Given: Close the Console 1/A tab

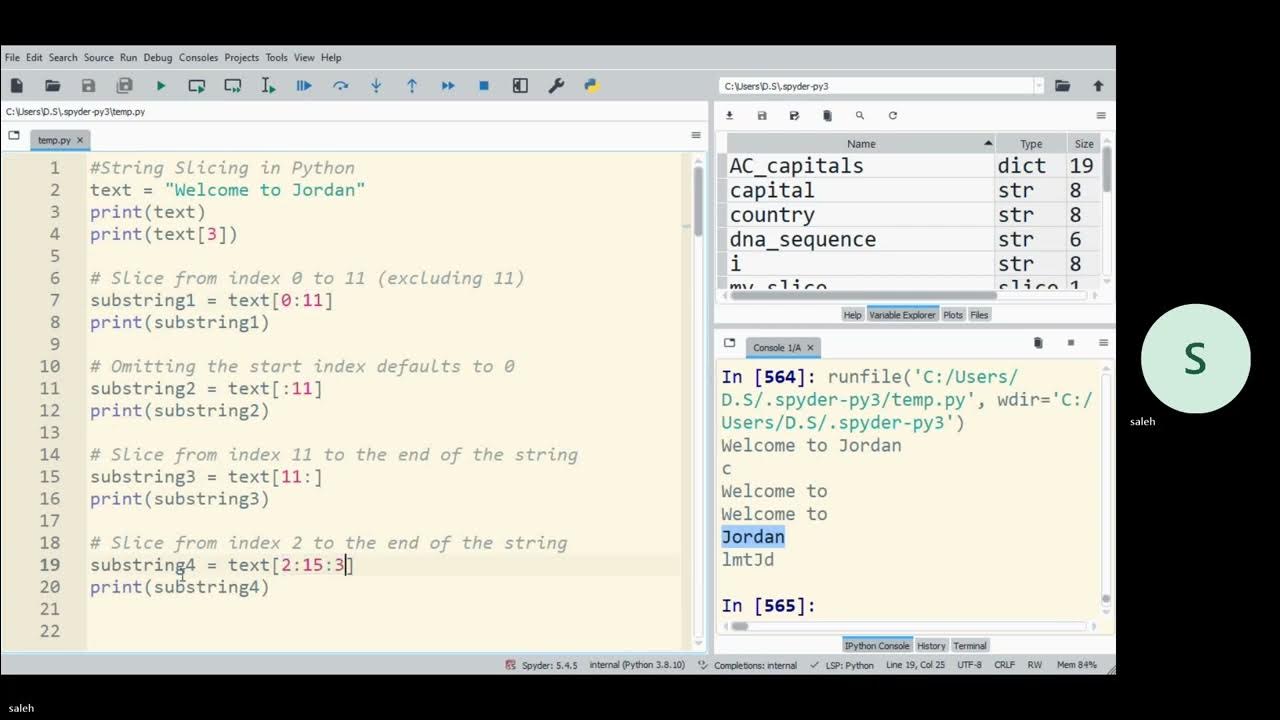Looking at the screenshot, I should tap(810, 348).
